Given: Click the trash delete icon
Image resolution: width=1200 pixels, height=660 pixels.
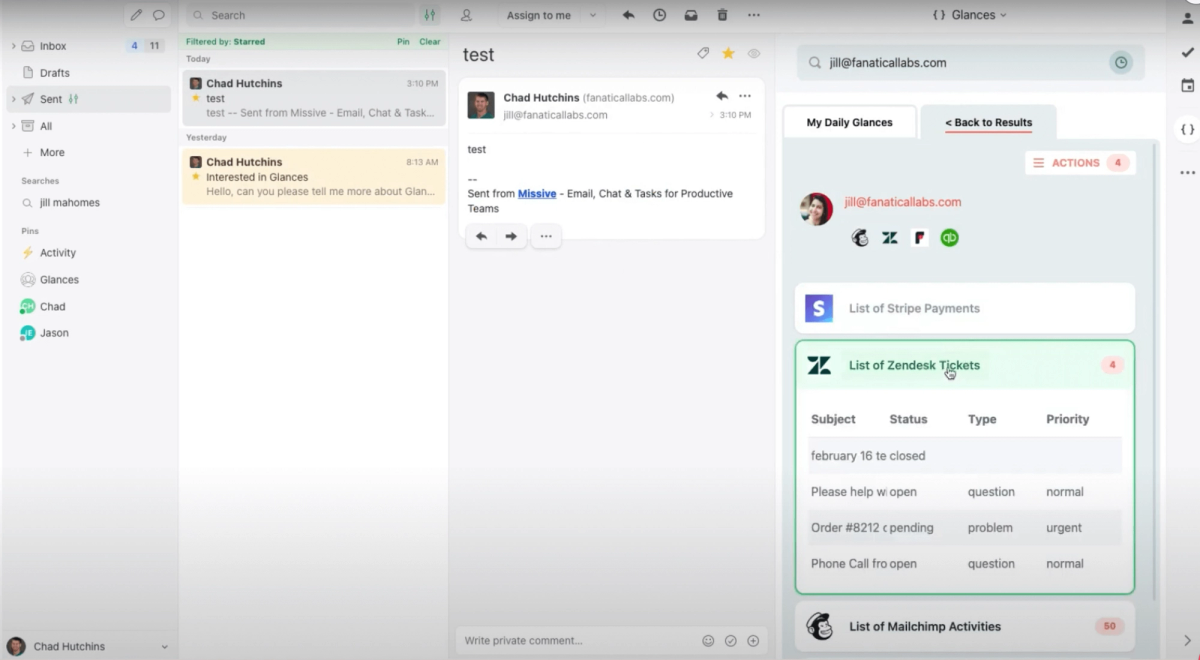Looking at the screenshot, I should [722, 15].
